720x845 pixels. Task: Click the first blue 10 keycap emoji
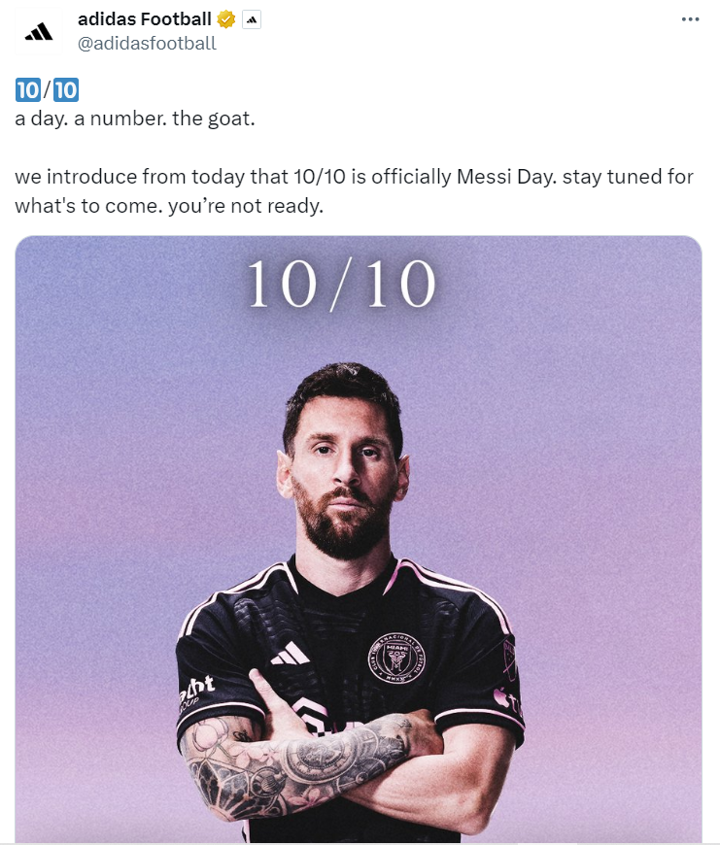pyautogui.click(x=27, y=90)
